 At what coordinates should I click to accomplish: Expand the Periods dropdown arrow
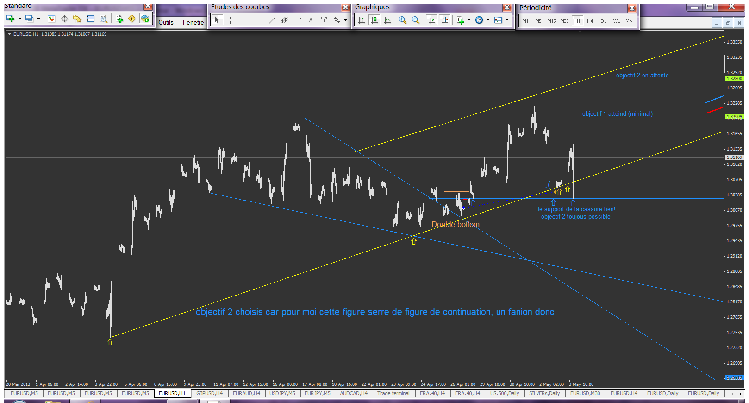click(x=488, y=20)
